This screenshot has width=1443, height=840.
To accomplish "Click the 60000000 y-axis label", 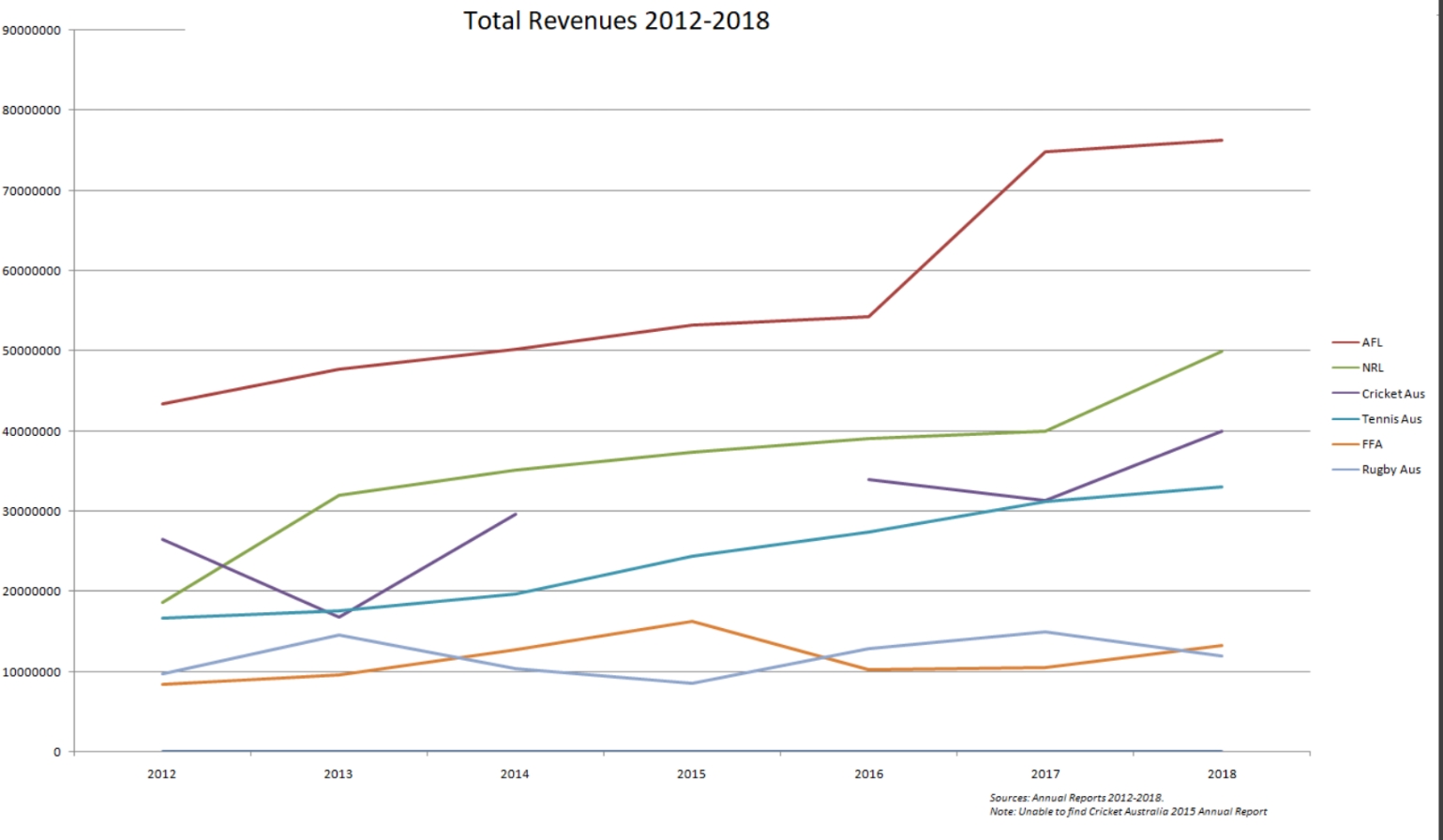I will [32, 271].
